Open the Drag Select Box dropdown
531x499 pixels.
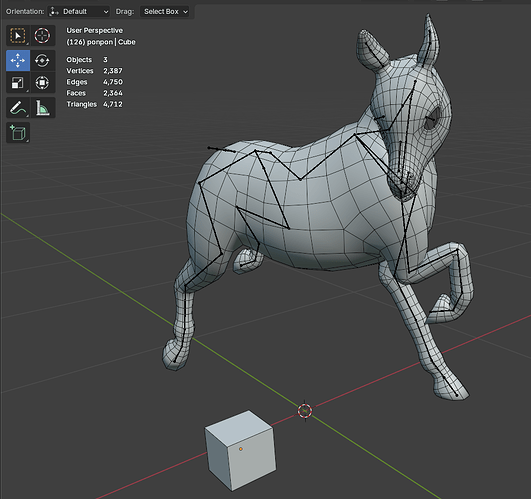click(x=165, y=12)
